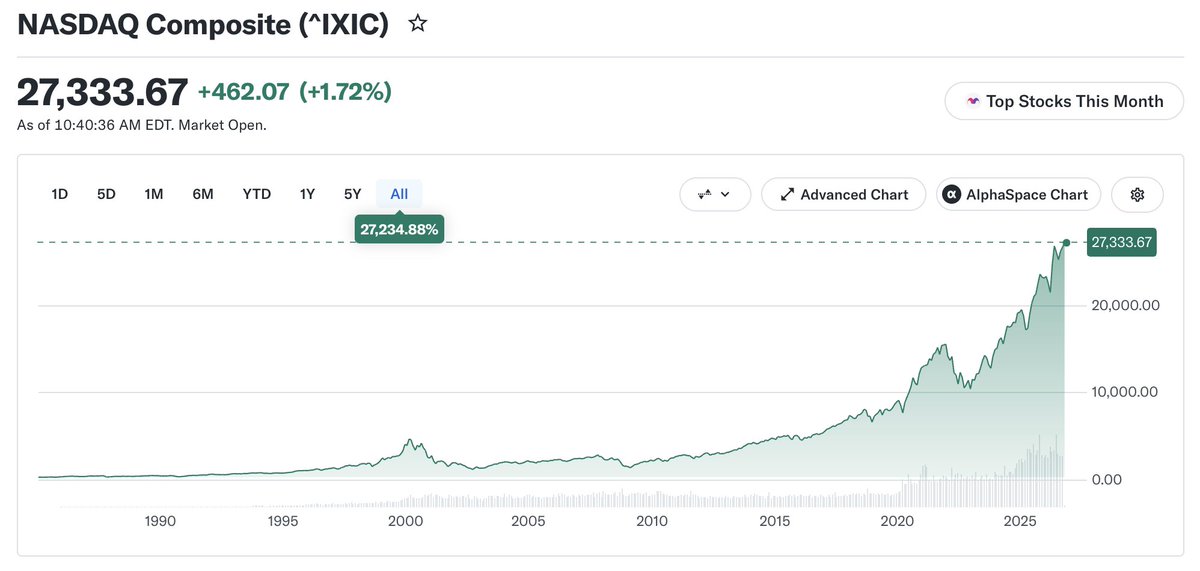Click the chart endpoint dot marker

coord(1066,243)
